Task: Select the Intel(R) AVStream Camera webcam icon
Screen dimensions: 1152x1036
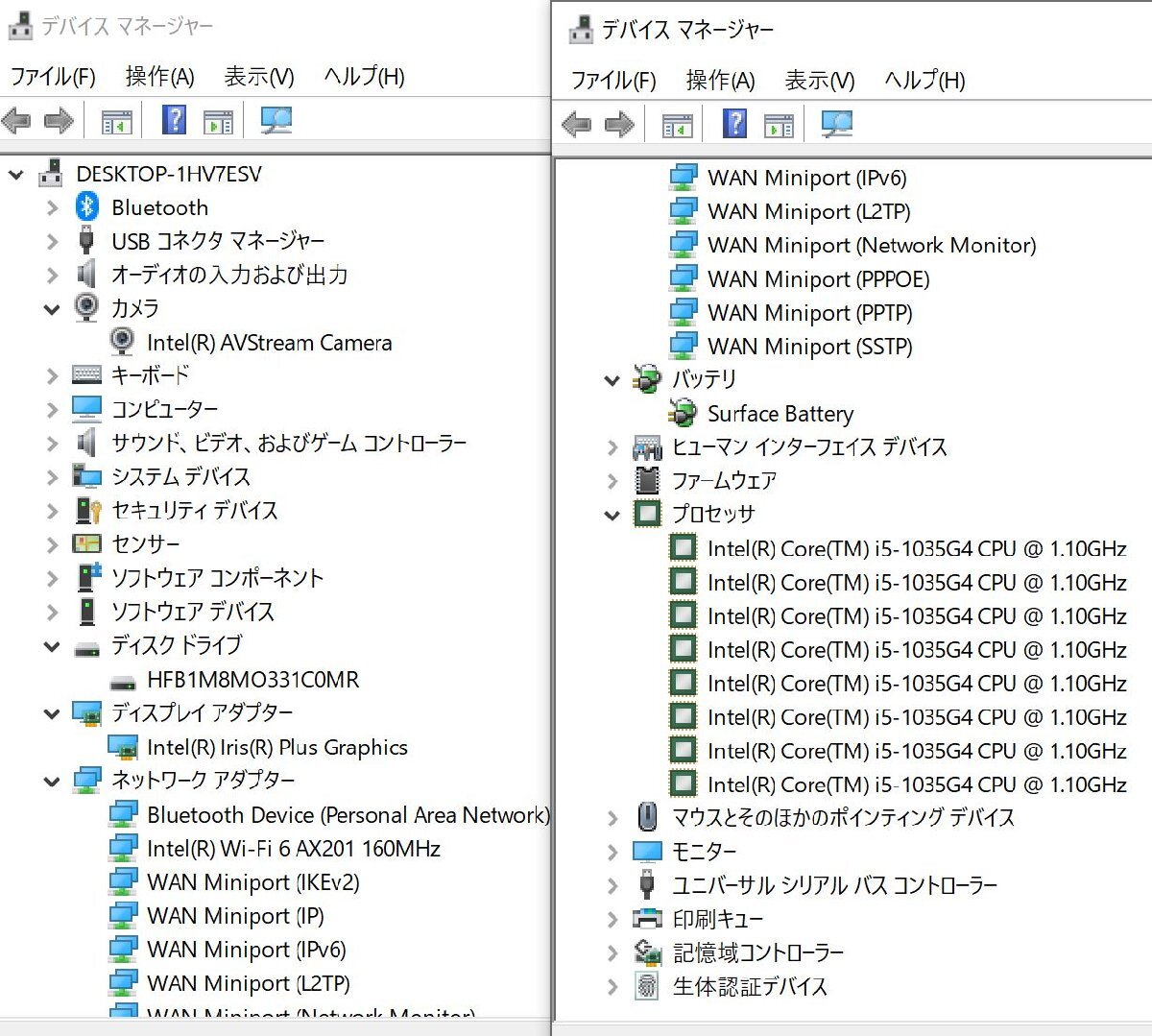Action: point(122,342)
